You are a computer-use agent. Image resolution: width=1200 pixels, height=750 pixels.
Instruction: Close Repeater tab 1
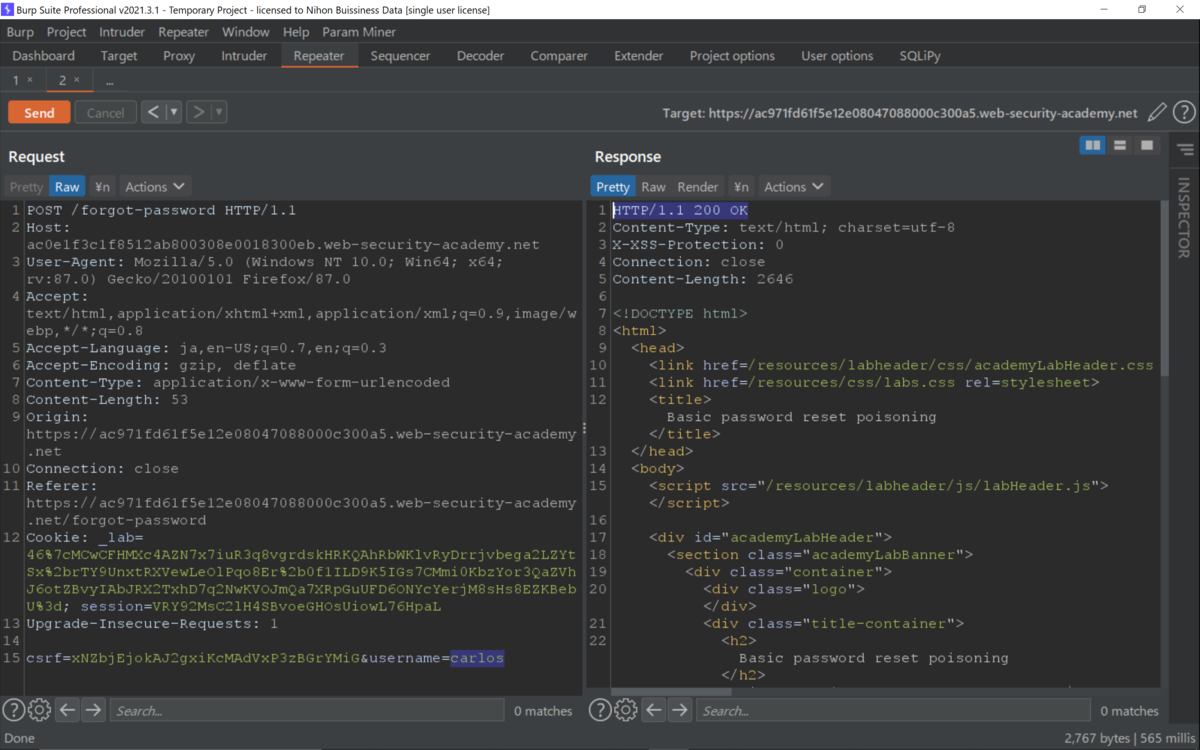point(30,80)
